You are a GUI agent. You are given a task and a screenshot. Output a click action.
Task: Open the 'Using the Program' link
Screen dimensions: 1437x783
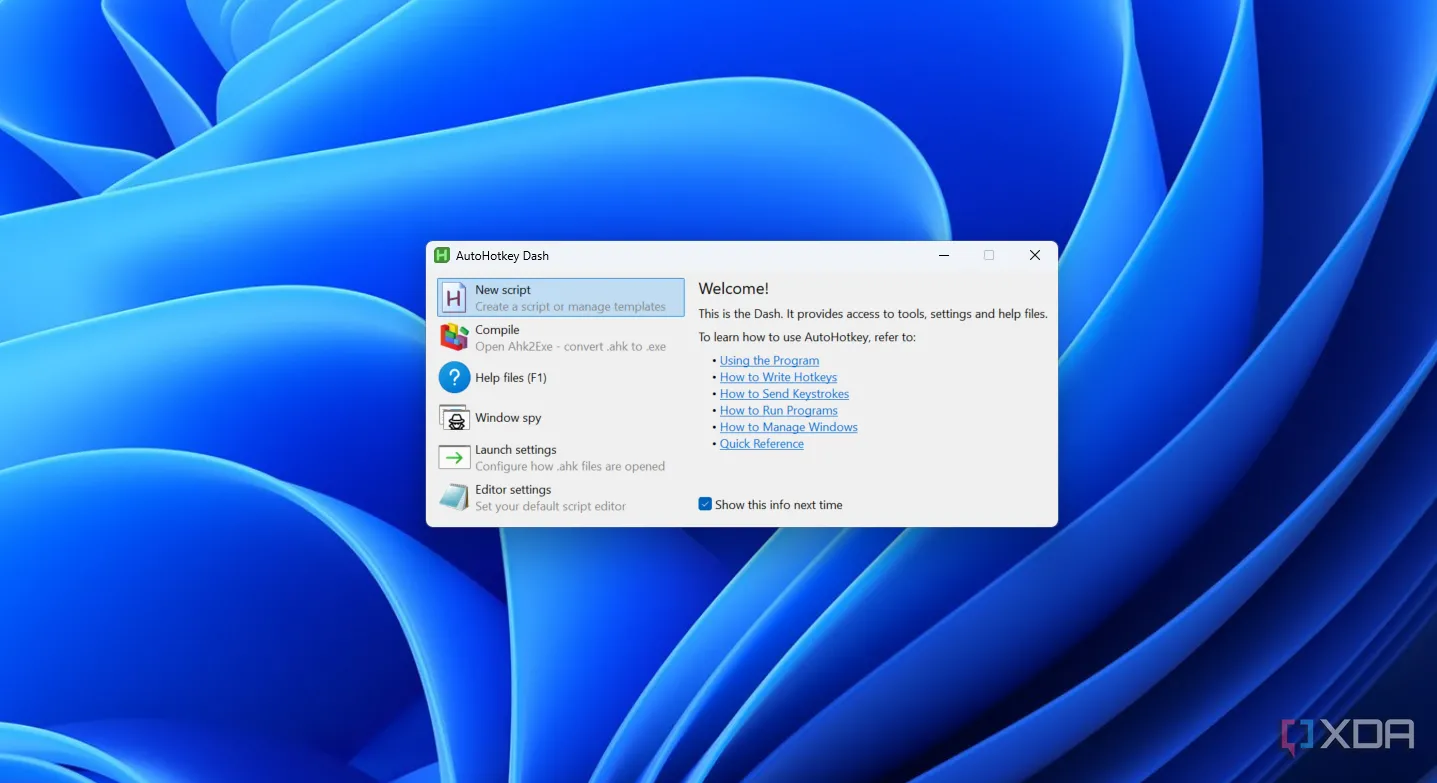click(x=769, y=361)
